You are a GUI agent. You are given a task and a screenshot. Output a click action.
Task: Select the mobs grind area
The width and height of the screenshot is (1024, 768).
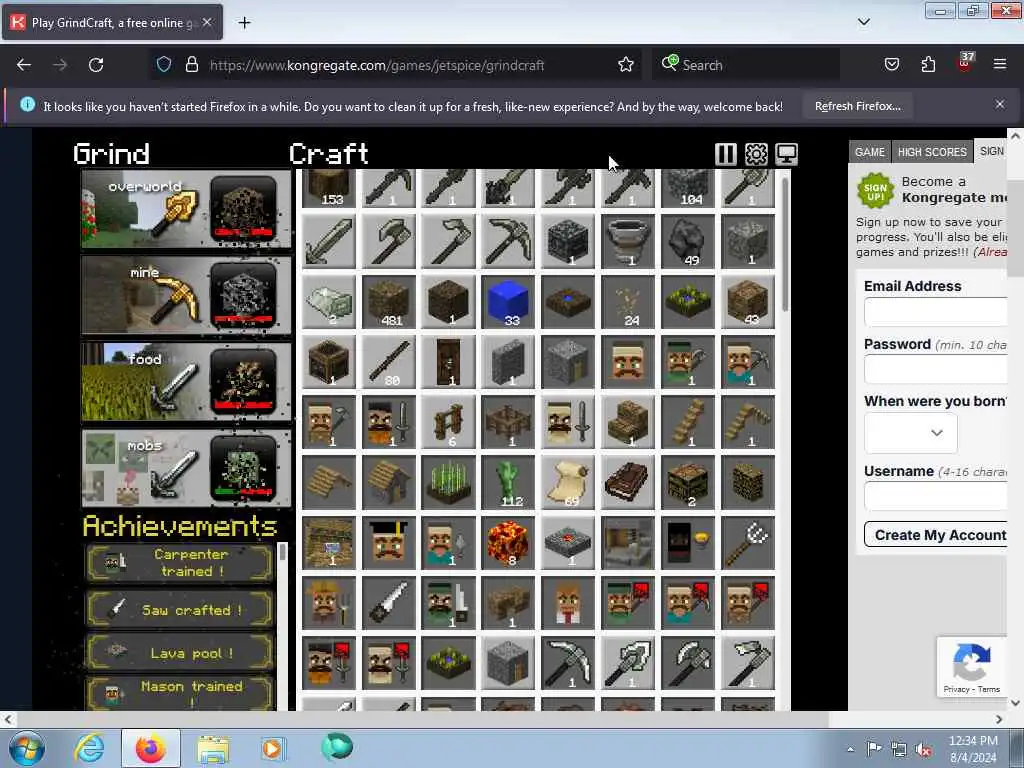186,468
